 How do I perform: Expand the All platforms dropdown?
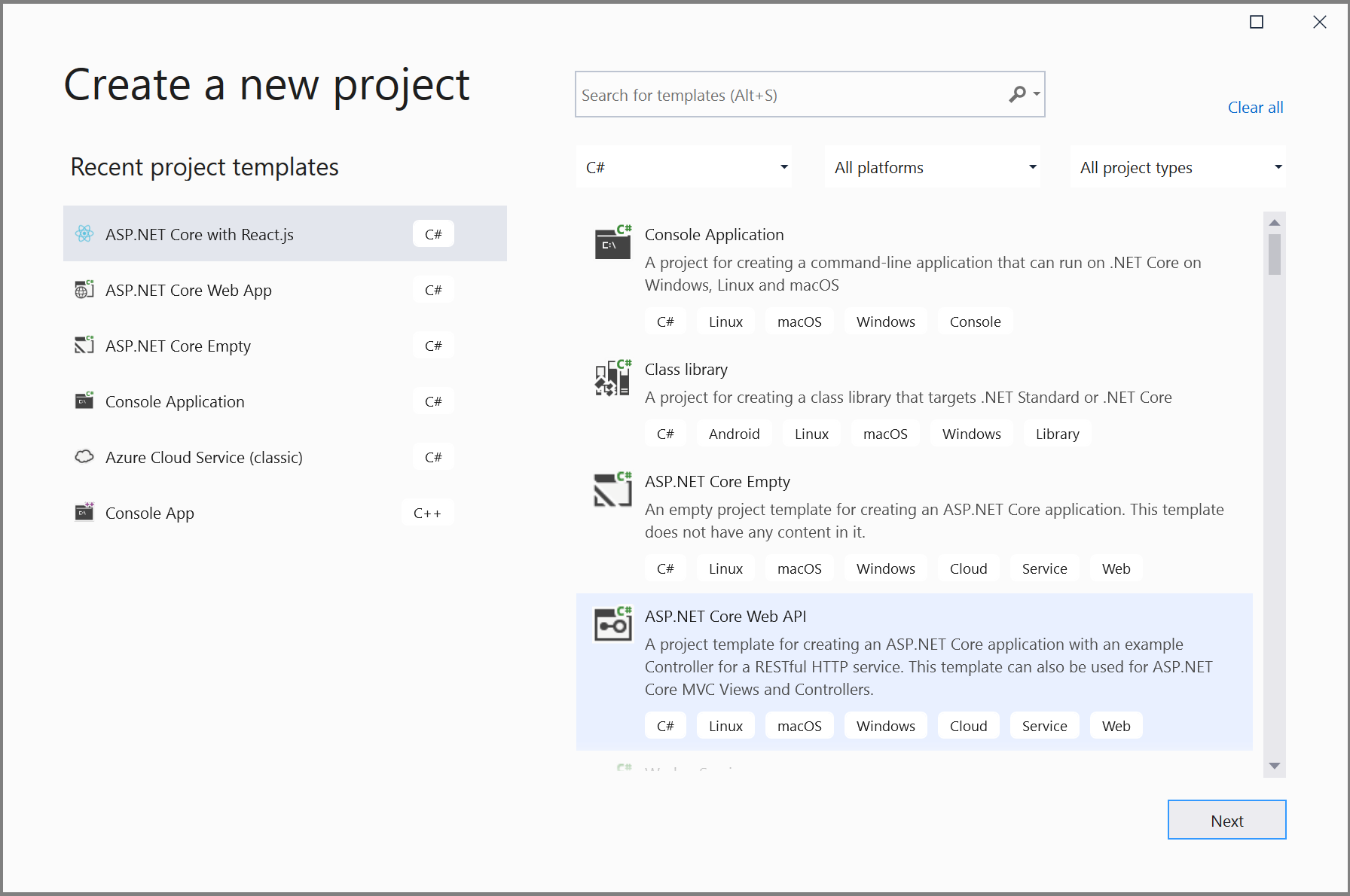[x=933, y=167]
